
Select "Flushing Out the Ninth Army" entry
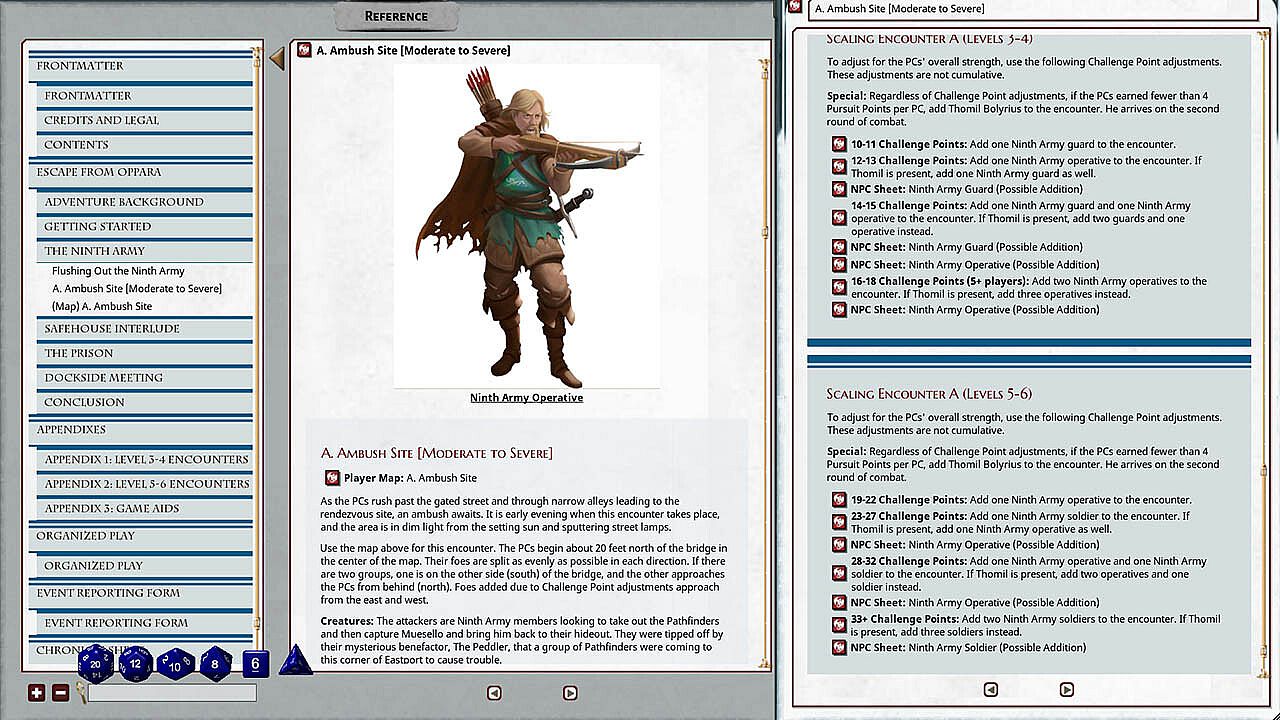(118, 271)
